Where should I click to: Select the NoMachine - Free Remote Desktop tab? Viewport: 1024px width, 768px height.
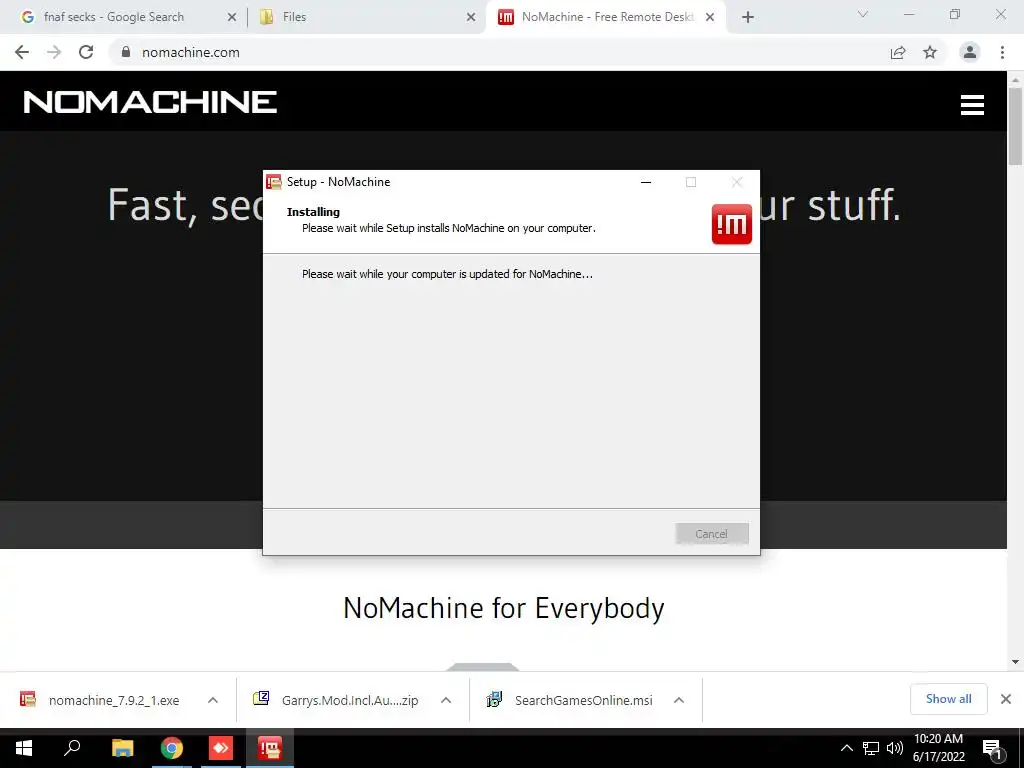click(x=607, y=17)
